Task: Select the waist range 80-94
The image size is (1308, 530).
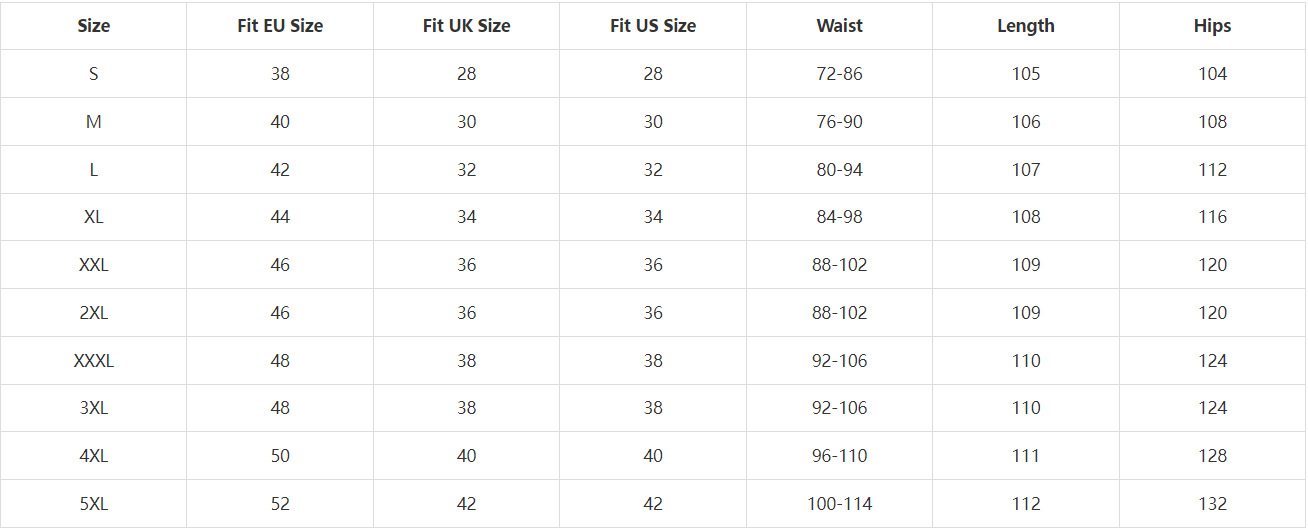Action: coord(839,170)
